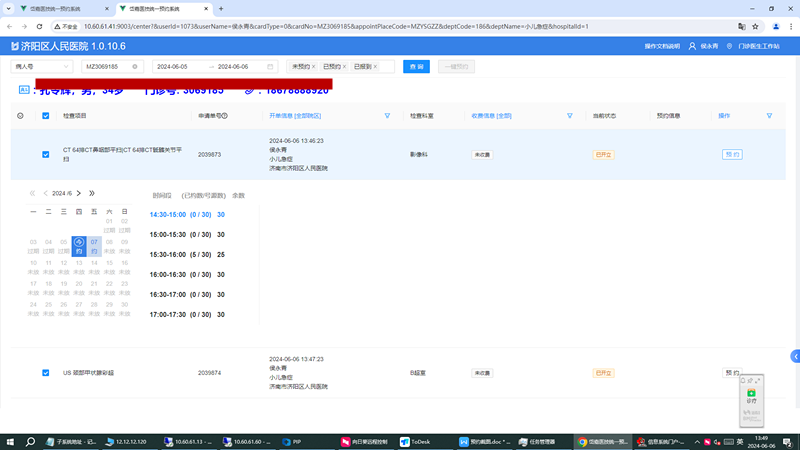Jump to previous year in calendar

pos(32,193)
